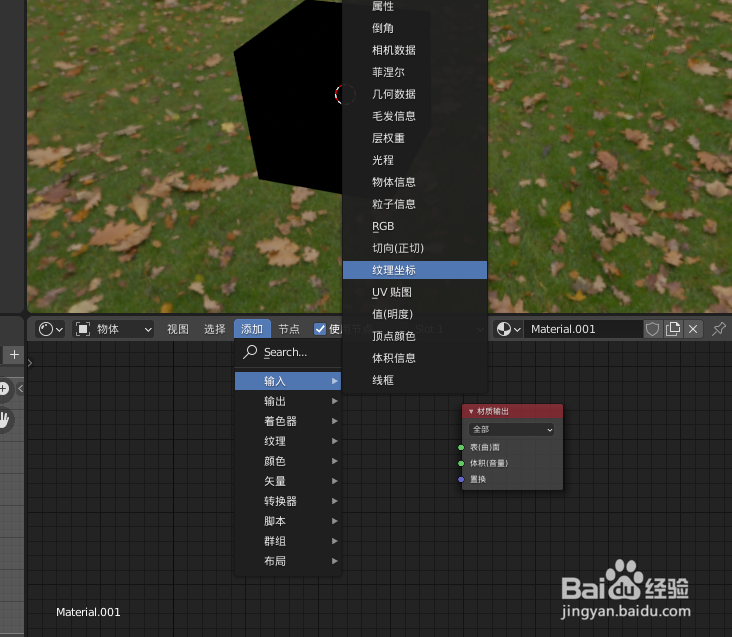This screenshot has width=732, height=637.
Task: Add the 层权重 input node
Action: pos(415,139)
